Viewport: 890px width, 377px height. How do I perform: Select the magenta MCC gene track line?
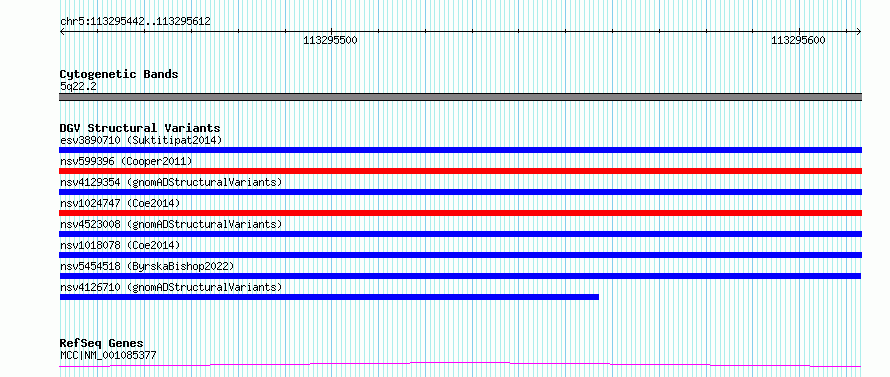(x=460, y=365)
